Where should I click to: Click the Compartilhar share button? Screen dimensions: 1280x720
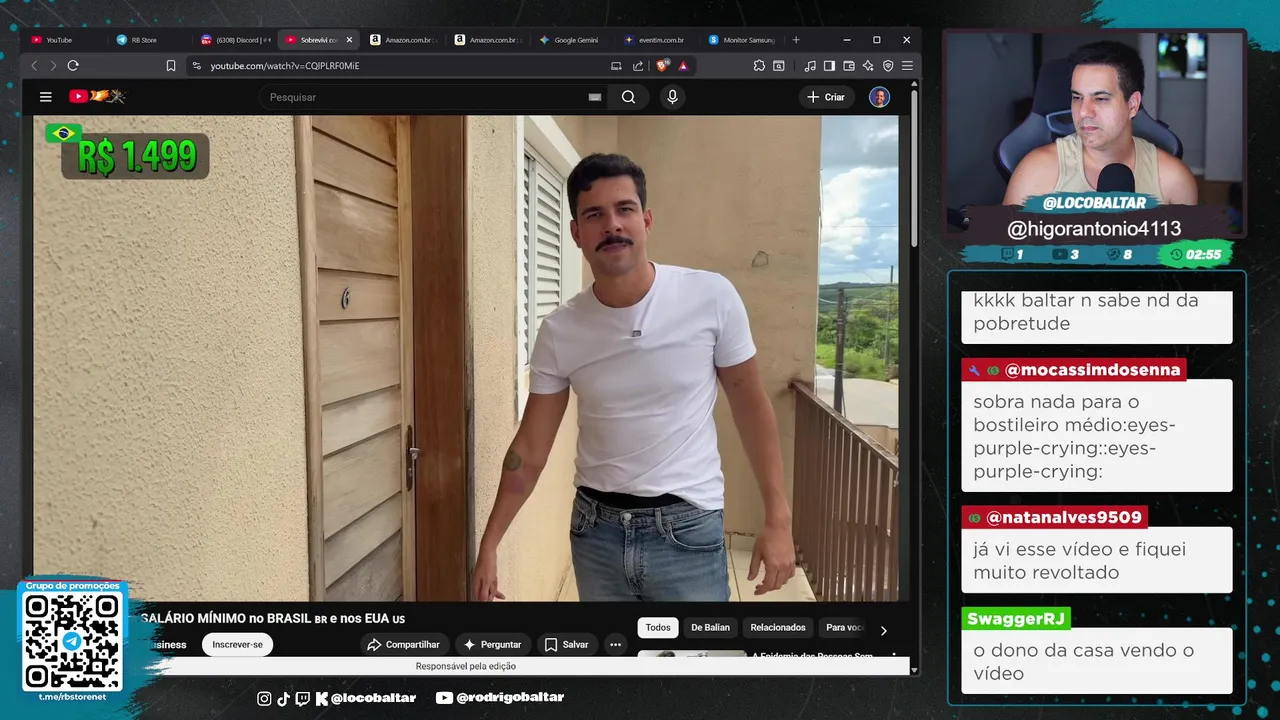404,645
